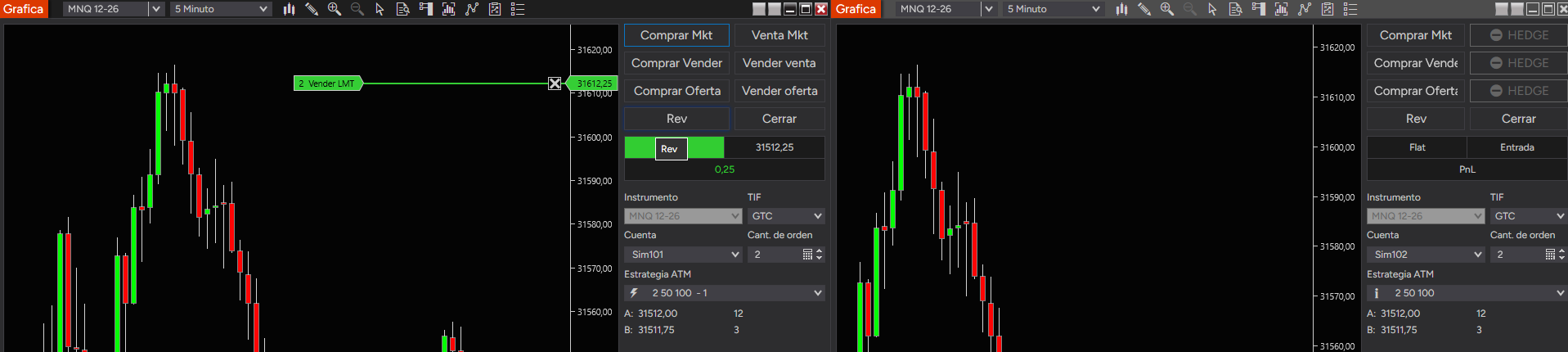Click Rev button in right panel

tap(1416, 119)
